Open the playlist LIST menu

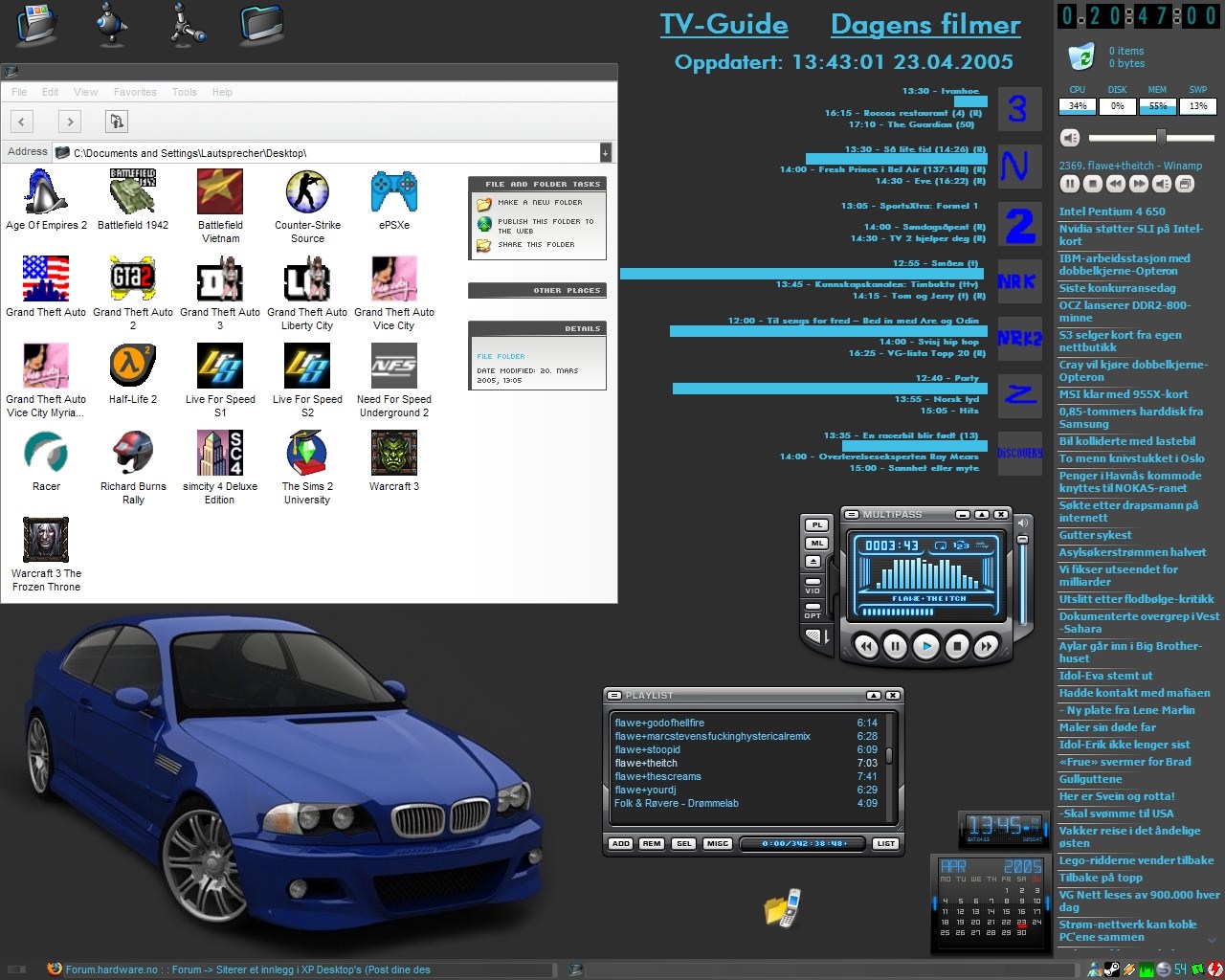click(886, 844)
